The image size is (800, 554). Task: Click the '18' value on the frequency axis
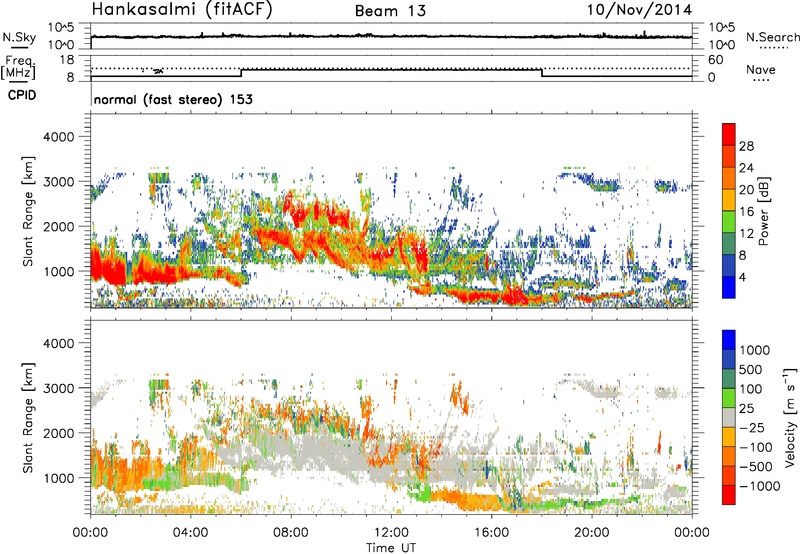67,60
